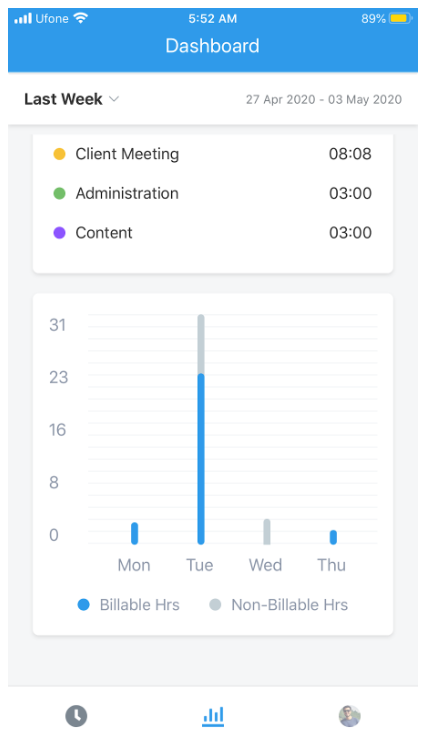
Task: Click the purple Content color dot
Action: click(59, 233)
